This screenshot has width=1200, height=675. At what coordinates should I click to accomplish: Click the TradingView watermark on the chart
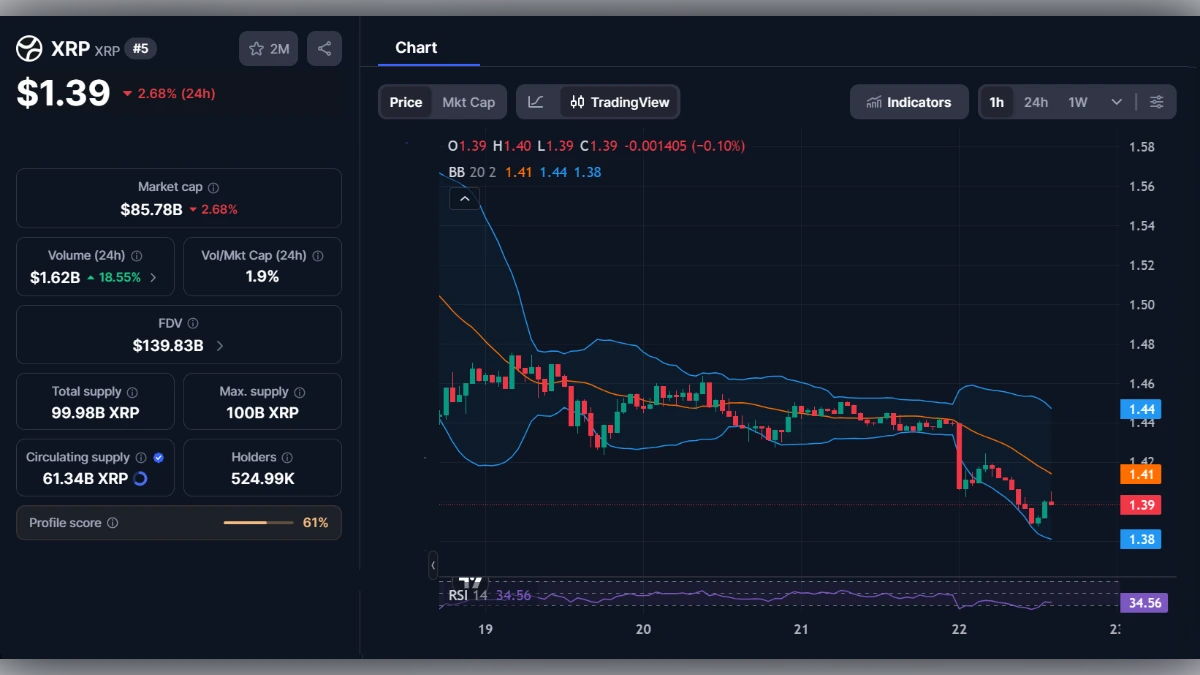(468, 583)
